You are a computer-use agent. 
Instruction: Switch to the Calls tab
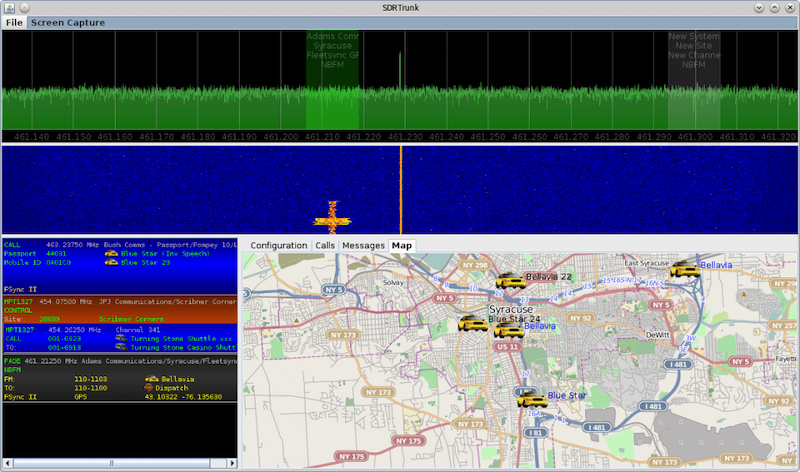[325, 245]
